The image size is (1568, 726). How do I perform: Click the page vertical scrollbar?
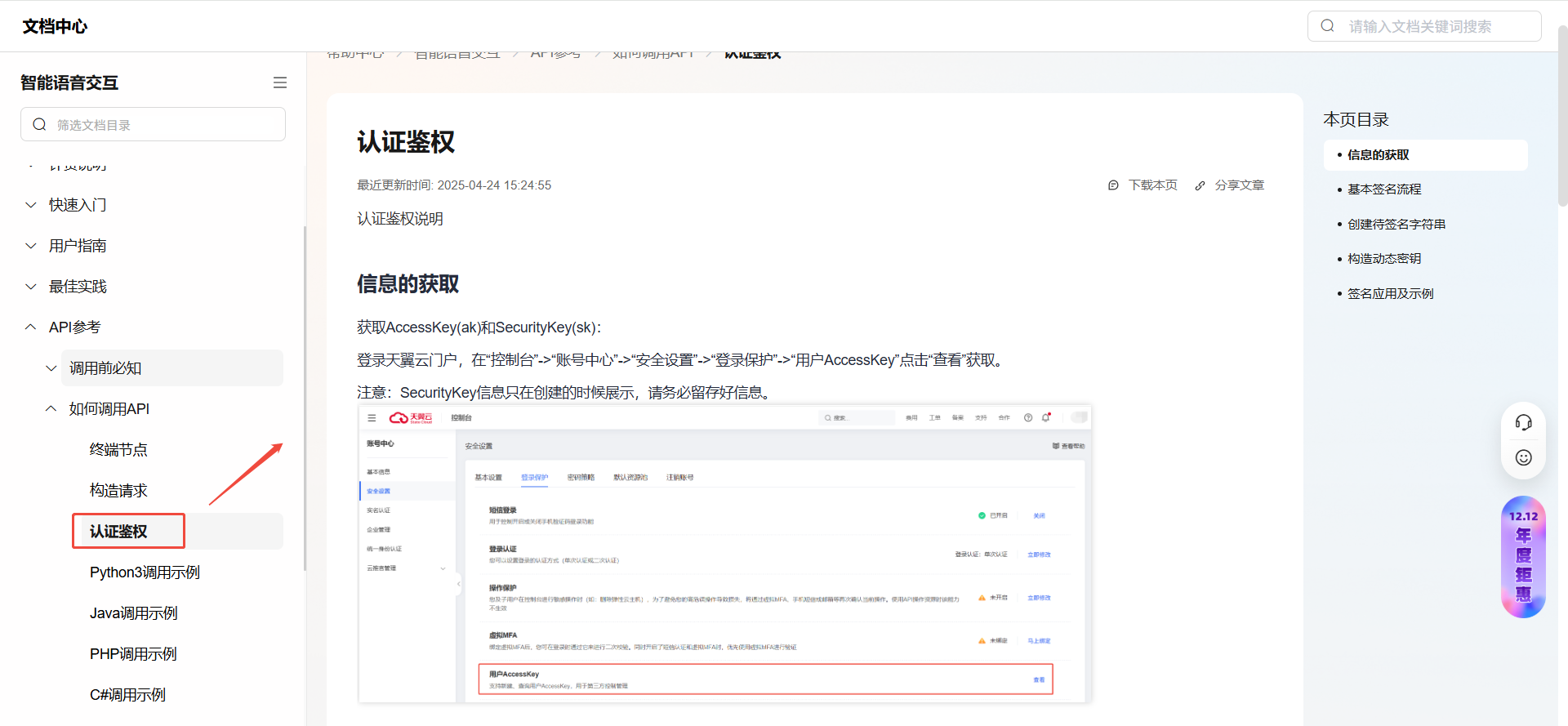pos(1562,114)
